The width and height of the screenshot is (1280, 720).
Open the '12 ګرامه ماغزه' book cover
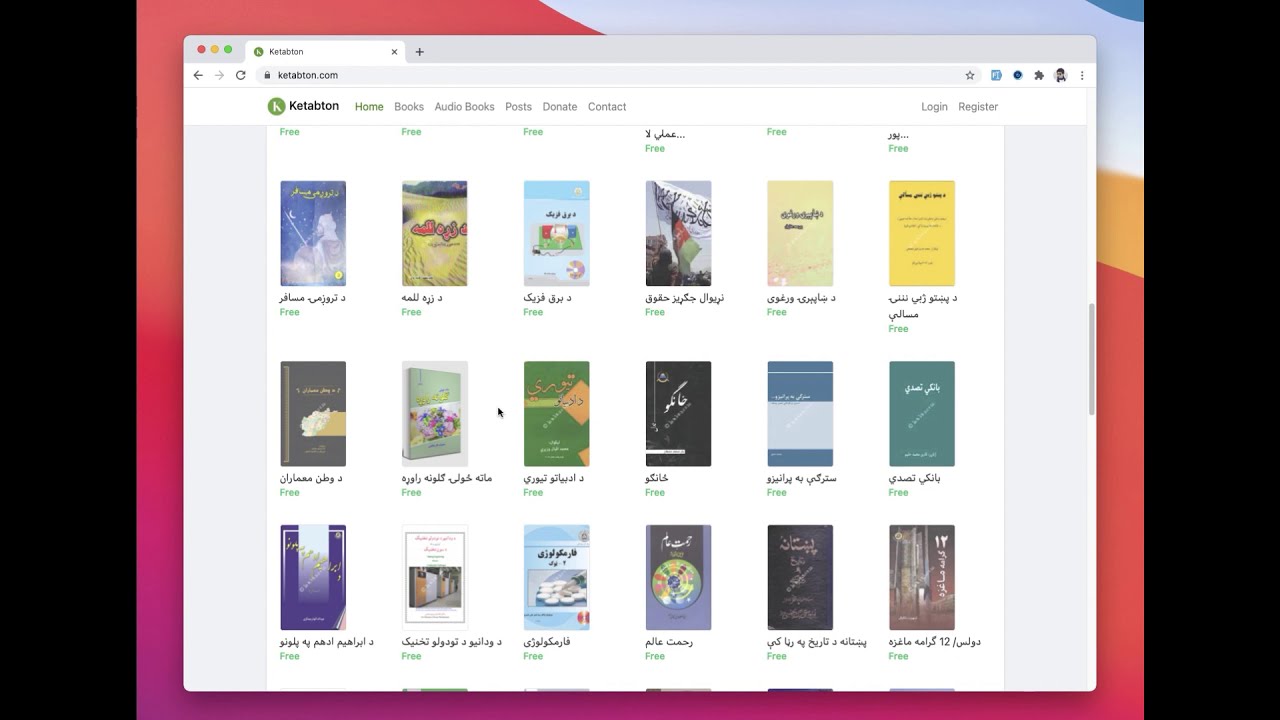[x=922, y=578]
